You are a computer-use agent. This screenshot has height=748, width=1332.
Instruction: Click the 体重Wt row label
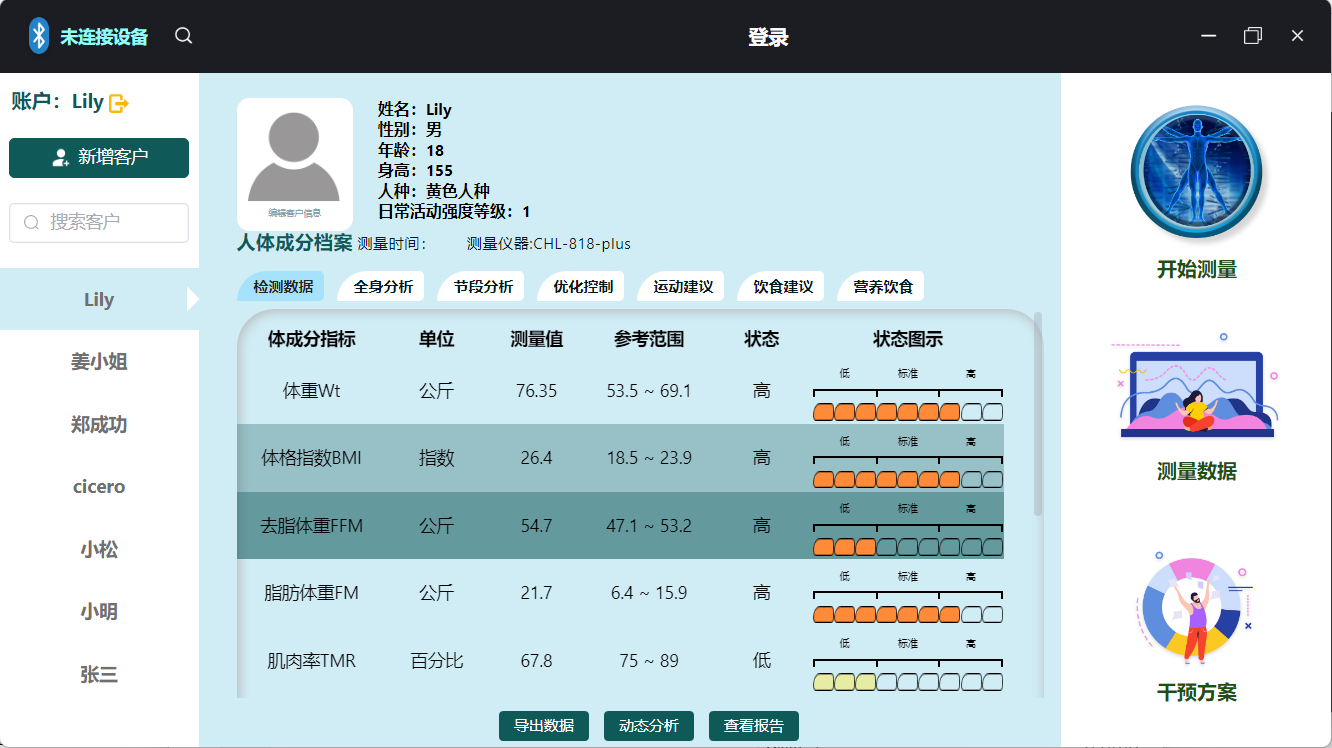(312, 391)
